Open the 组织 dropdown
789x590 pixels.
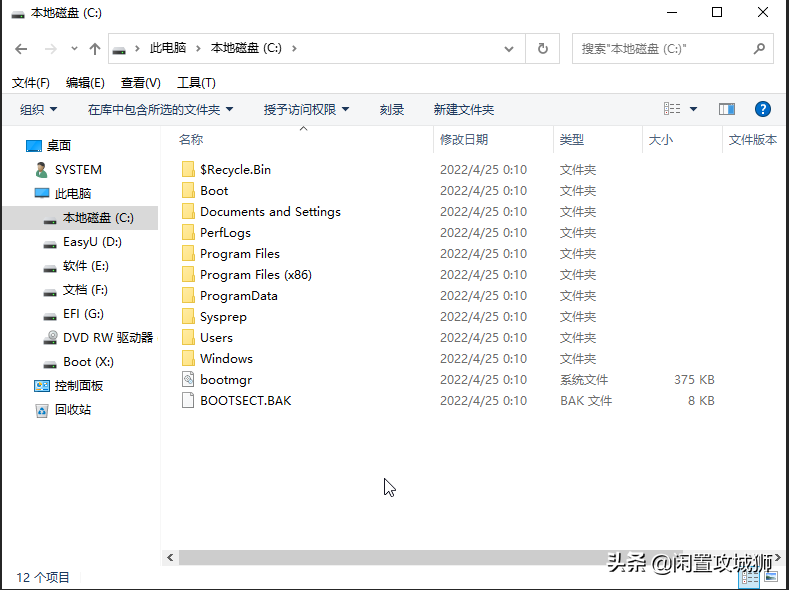point(38,110)
